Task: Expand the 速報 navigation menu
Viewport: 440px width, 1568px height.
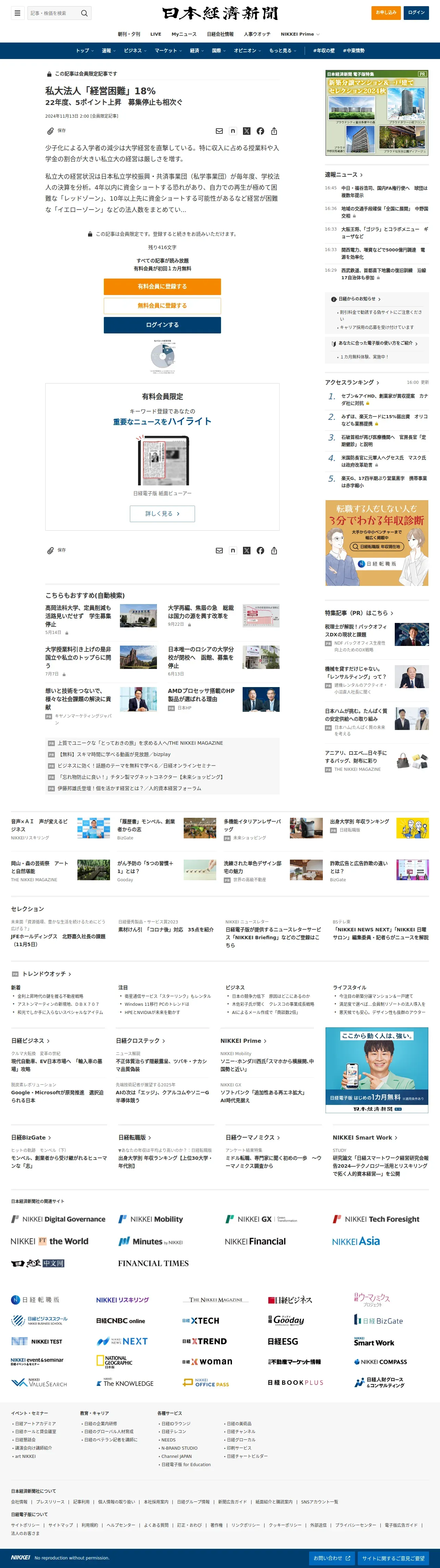Action: coord(109,50)
